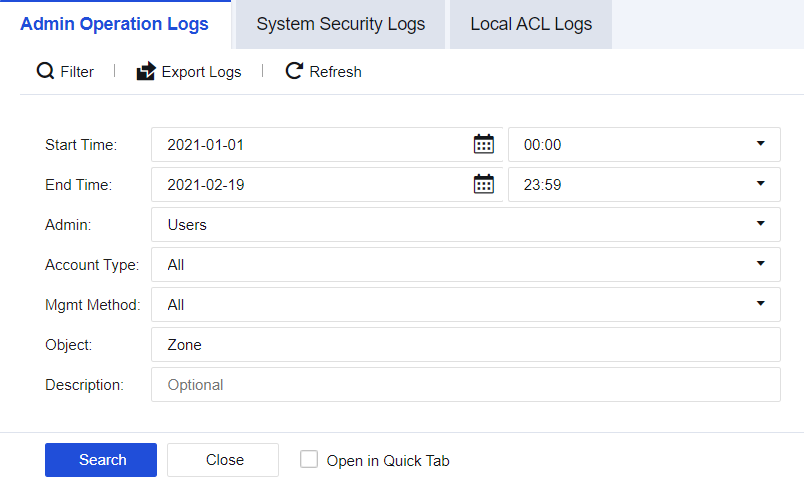Click the Filter magnifier icon
Viewport: 804px width, 485px height.
(x=45, y=71)
